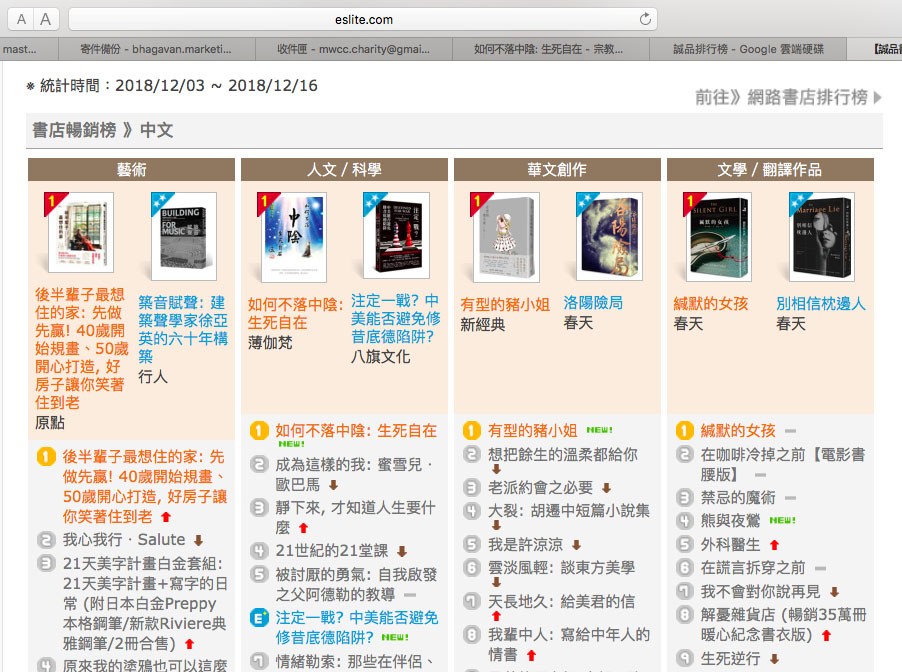902x672 pixels.
Task: Switch to the mast... tab
Action: (29, 49)
